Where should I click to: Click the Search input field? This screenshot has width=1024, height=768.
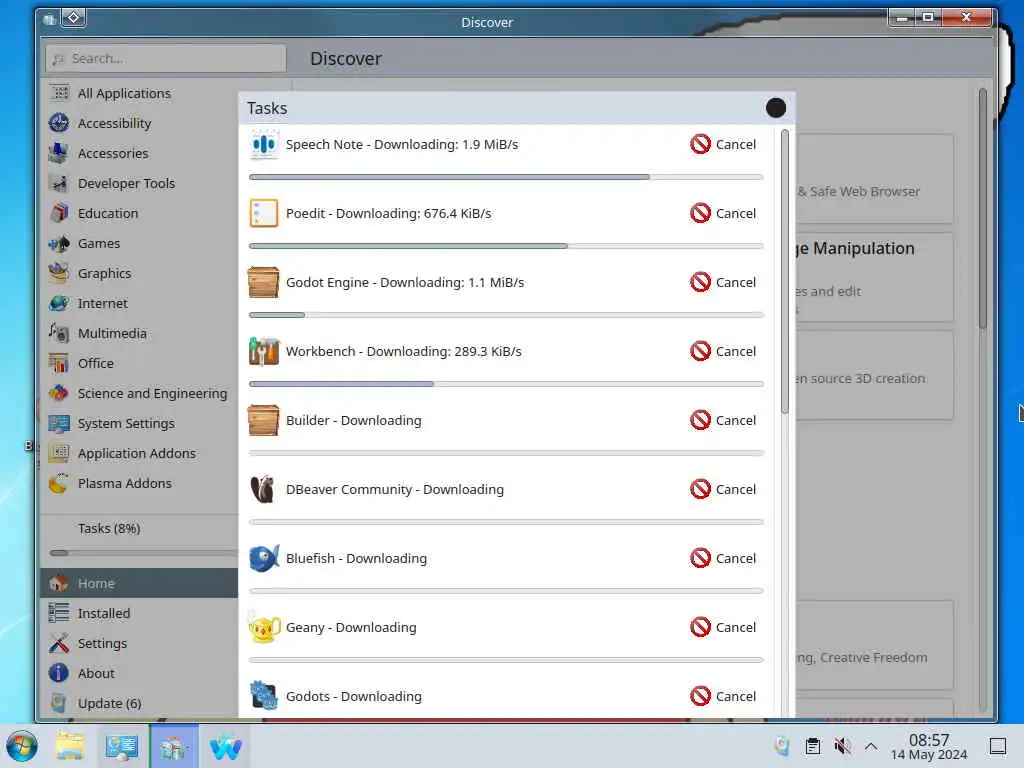(x=166, y=59)
